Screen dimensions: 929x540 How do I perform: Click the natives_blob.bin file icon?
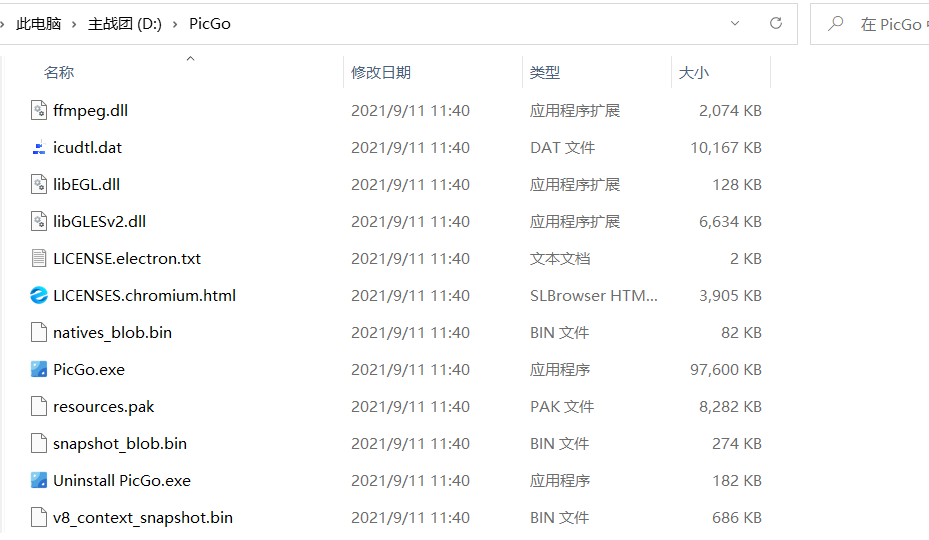39,333
